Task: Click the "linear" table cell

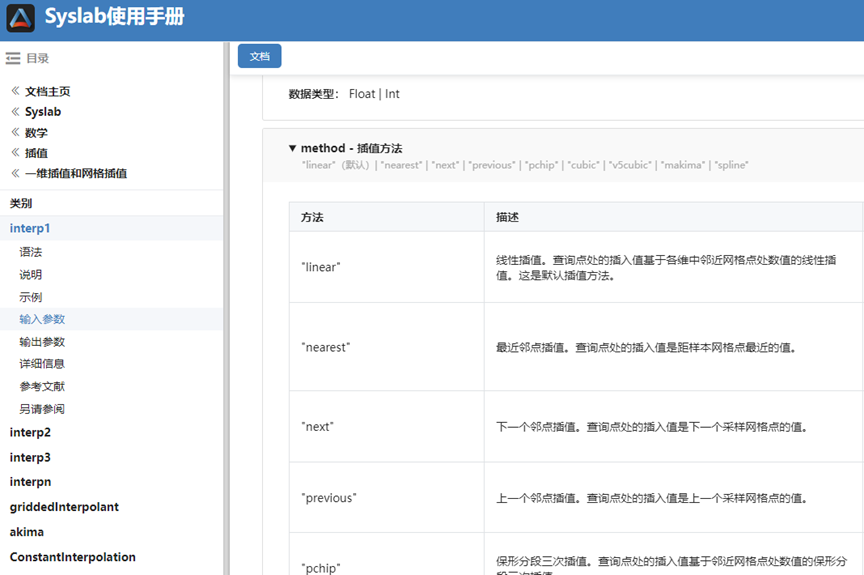Action: pos(387,267)
